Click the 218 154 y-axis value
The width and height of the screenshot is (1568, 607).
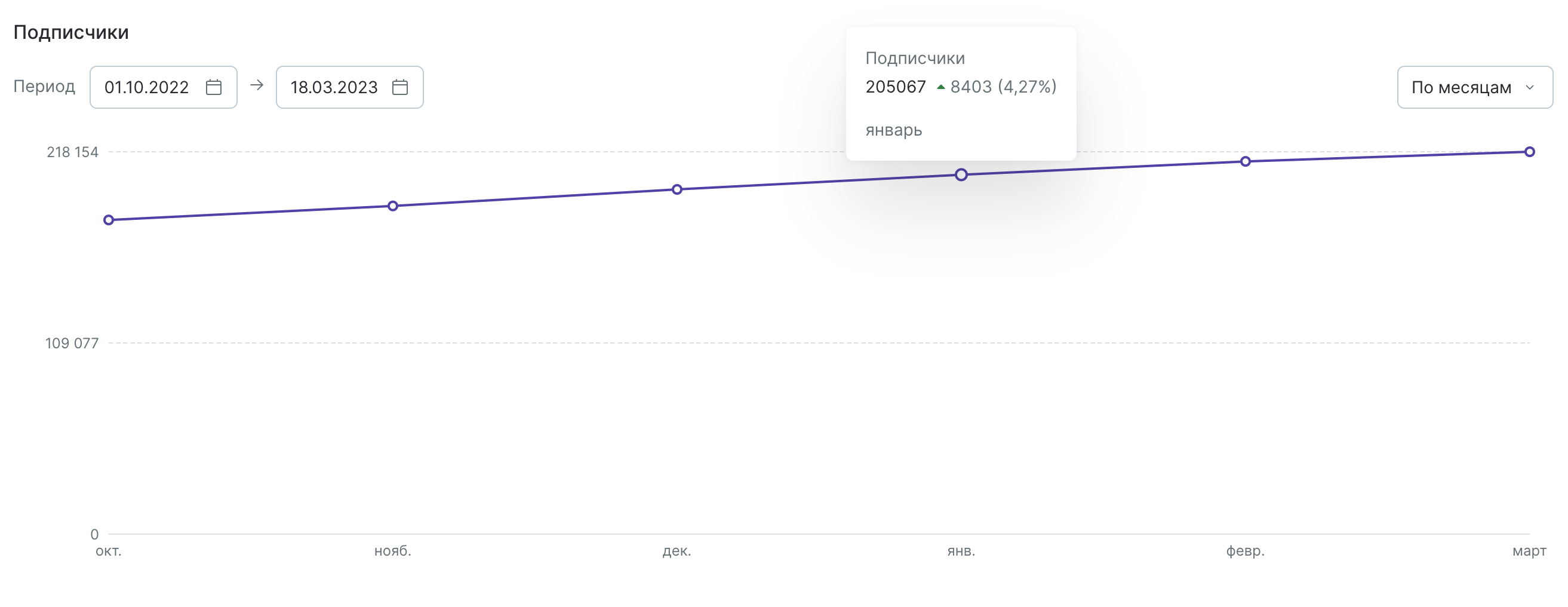coord(72,152)
